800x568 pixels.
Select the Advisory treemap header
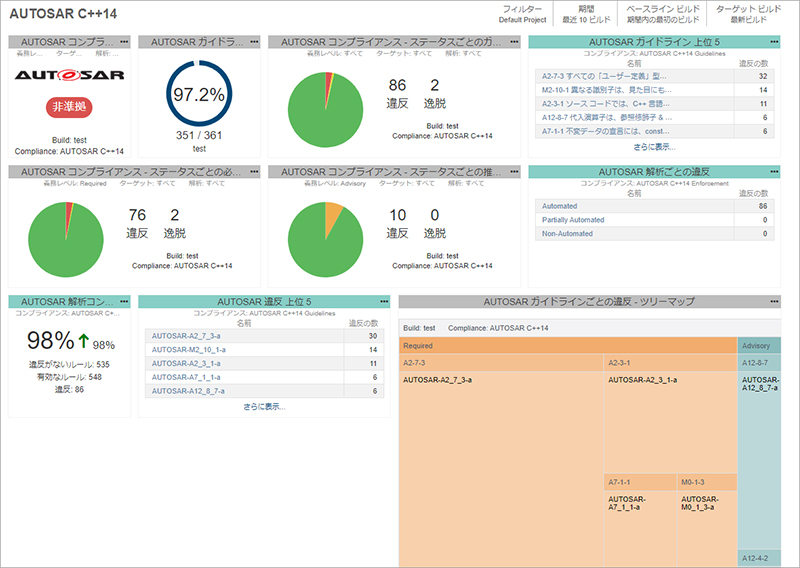pyautogui.click(x=759, y=345)
